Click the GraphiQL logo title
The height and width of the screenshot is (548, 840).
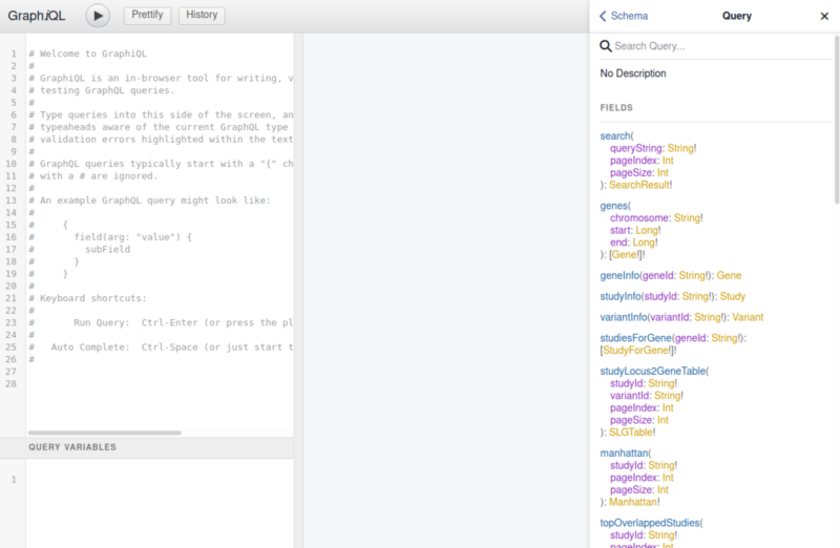36,16
